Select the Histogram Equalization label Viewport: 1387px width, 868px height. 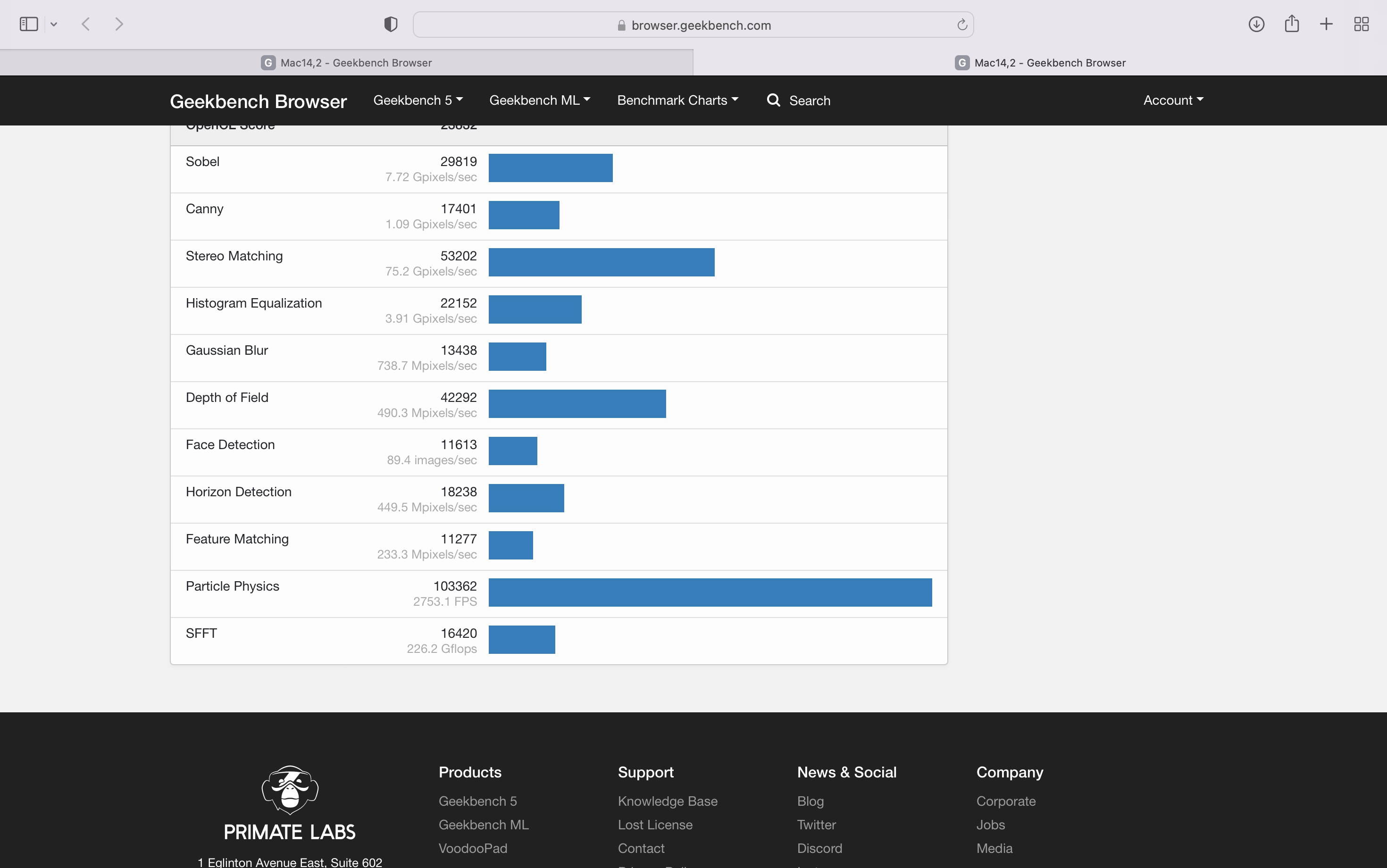tap(254, 303)
